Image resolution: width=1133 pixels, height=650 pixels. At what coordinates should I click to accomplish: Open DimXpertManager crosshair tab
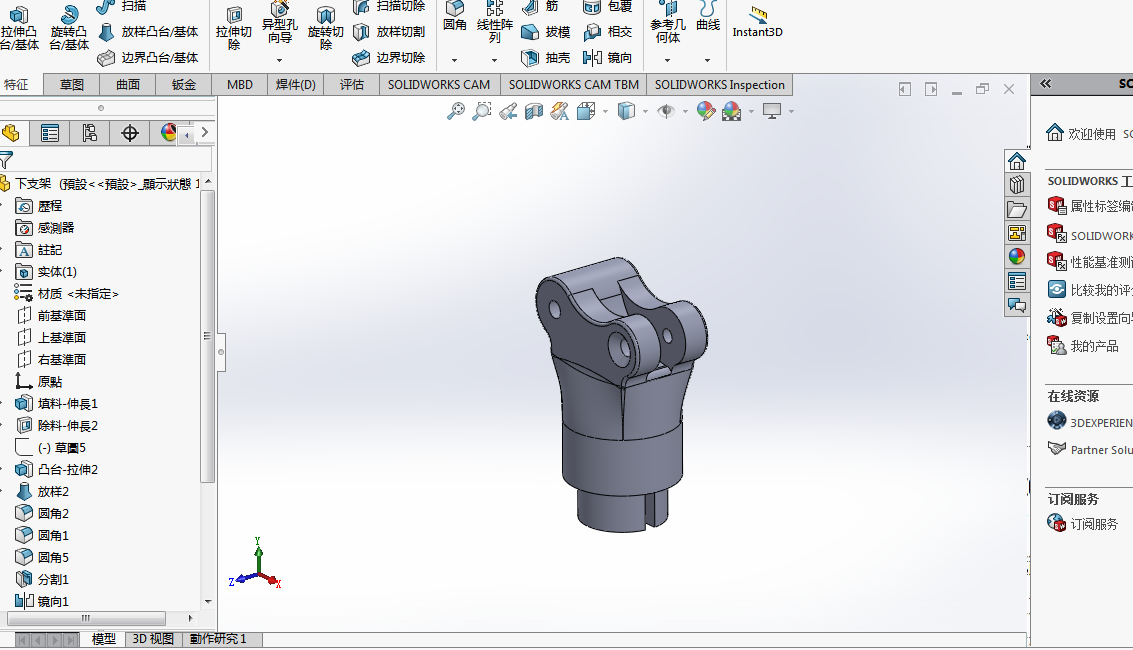click(130, 133)
